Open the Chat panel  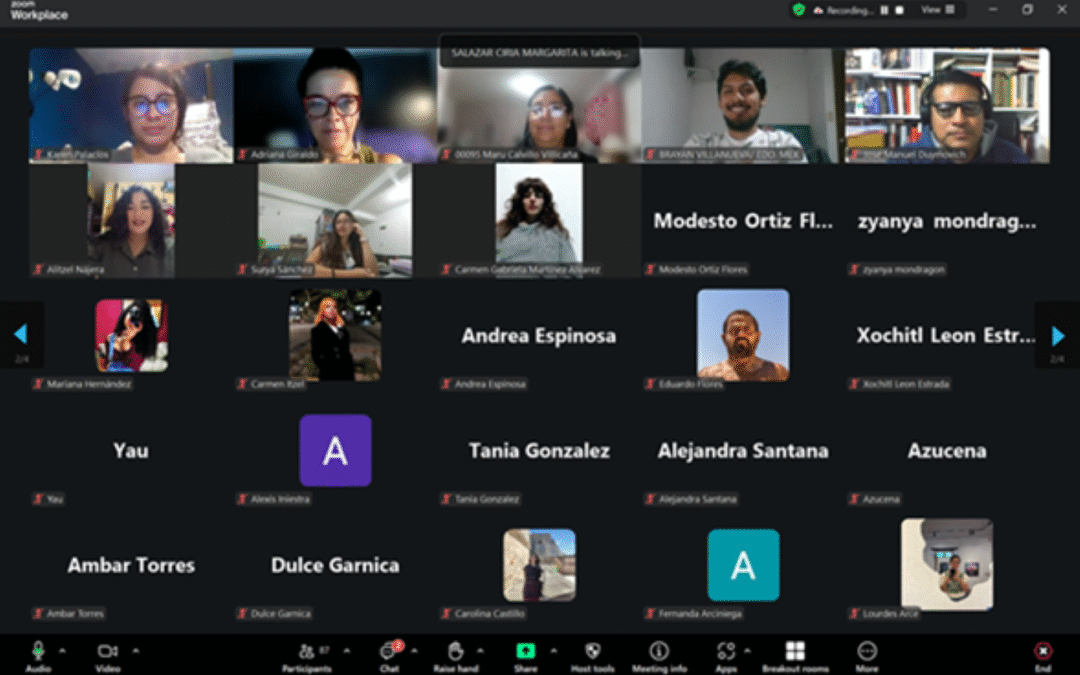[x=388, y=652]
